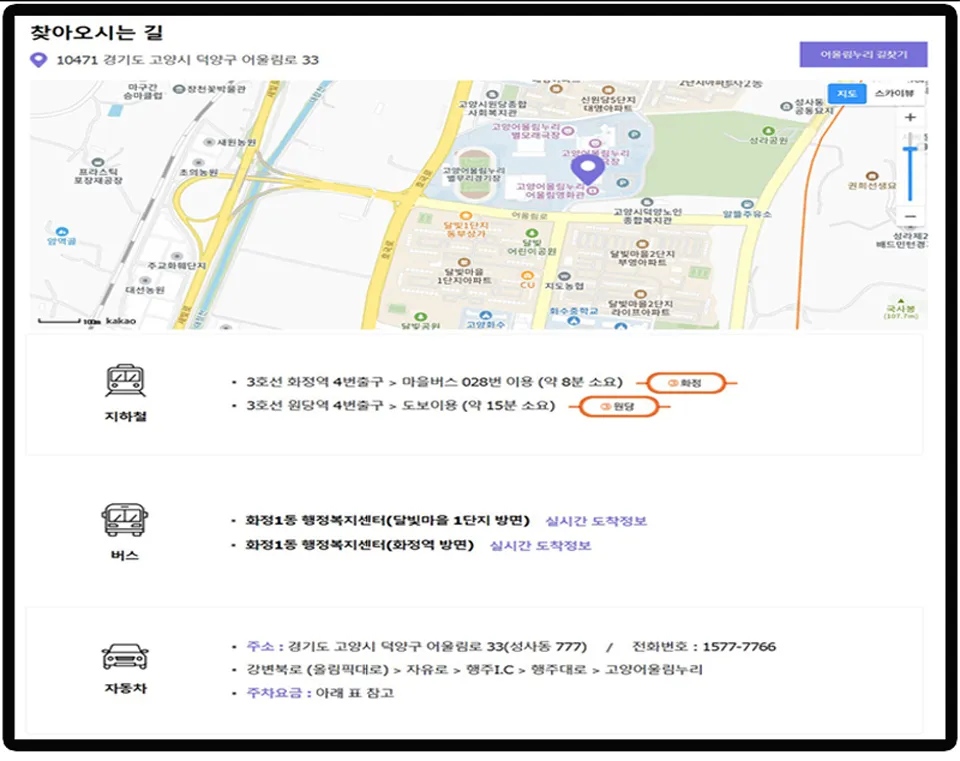Click the 어울림누리 길찾기 button
This screenshot has height=761, width=960.
(x=863, y=54)
